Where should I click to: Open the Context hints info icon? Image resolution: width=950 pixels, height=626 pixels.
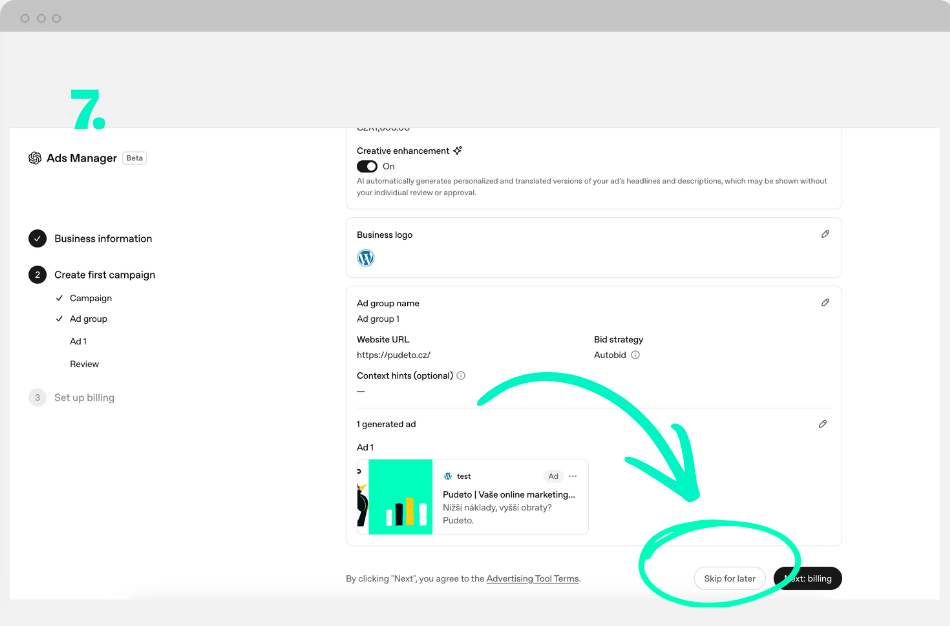click(x=461, y=376)
